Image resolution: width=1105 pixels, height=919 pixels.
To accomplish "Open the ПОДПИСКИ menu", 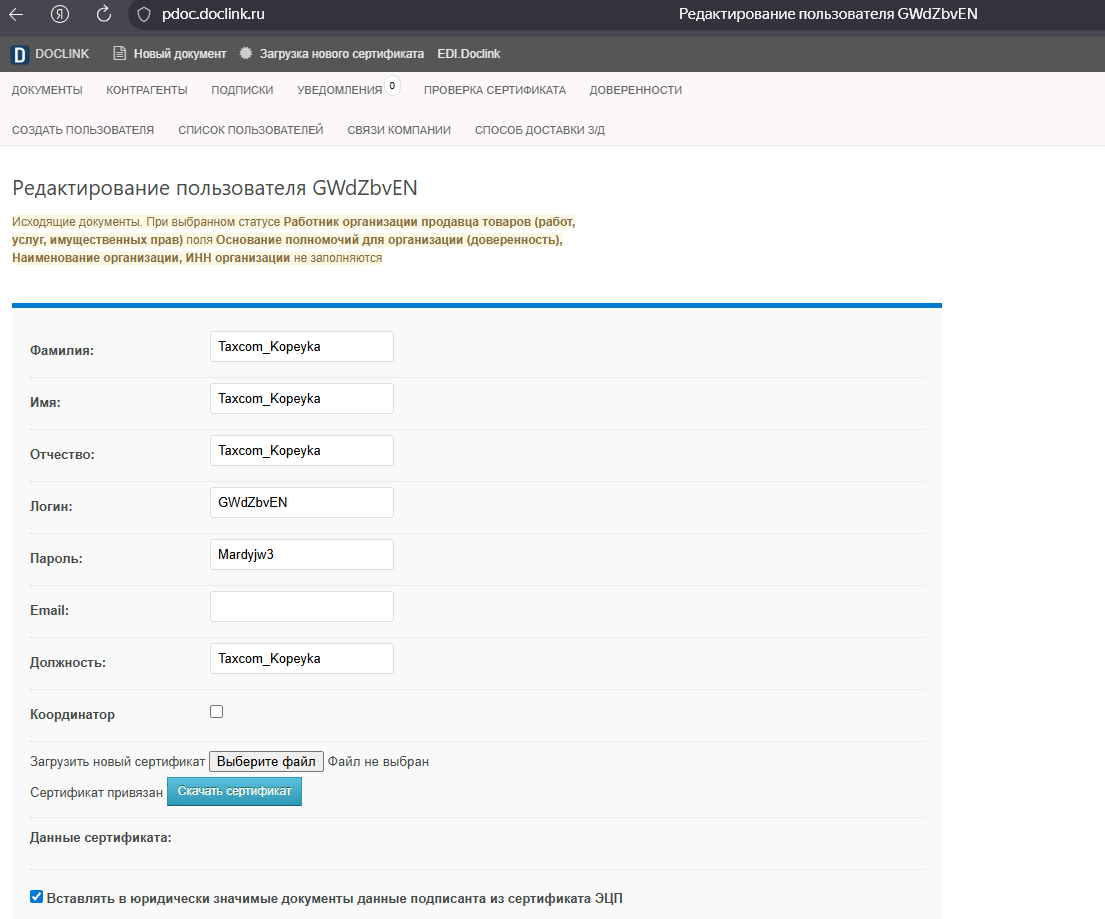I will (242, 90).
